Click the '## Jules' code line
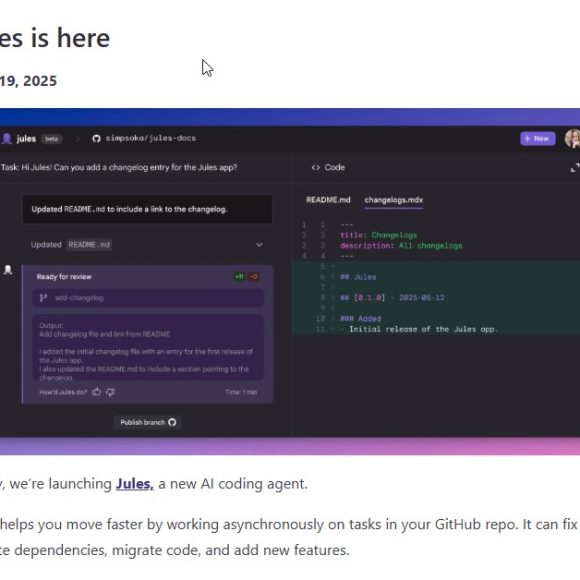The width and height of the screenshot is (580, 580). [358, 277]
